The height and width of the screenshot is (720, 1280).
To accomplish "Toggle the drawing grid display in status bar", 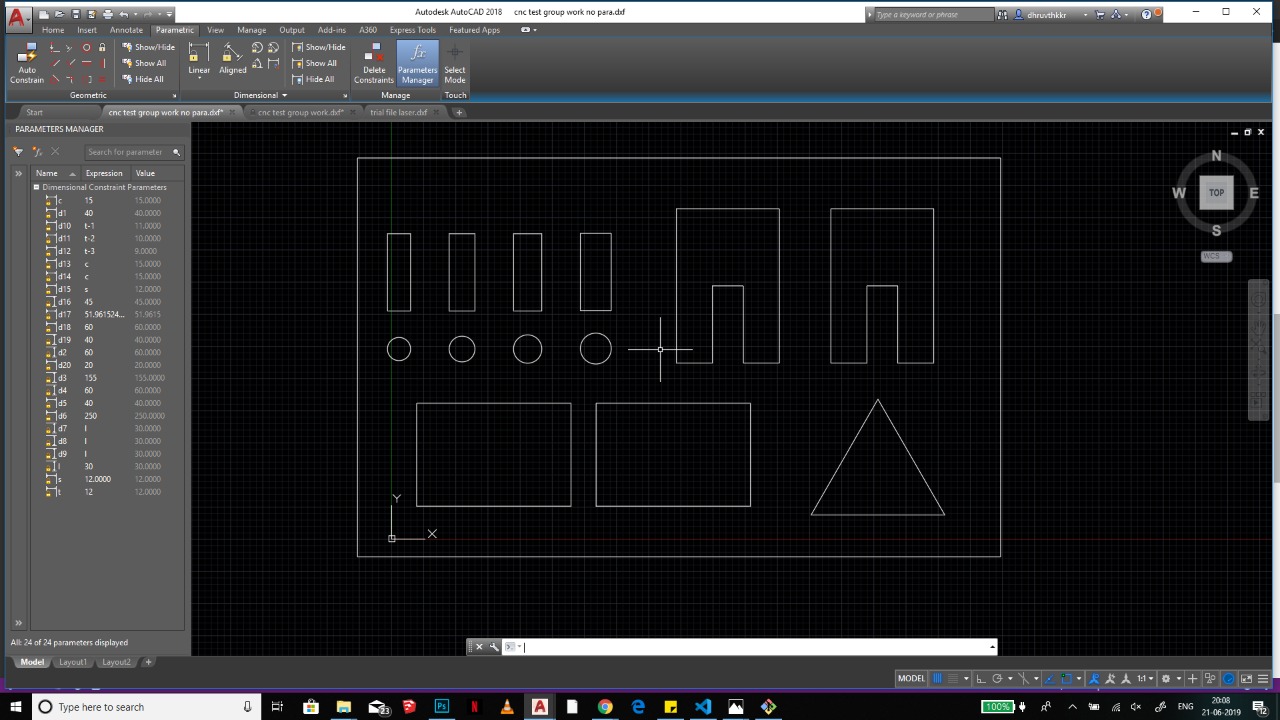I will click(937, 679).
